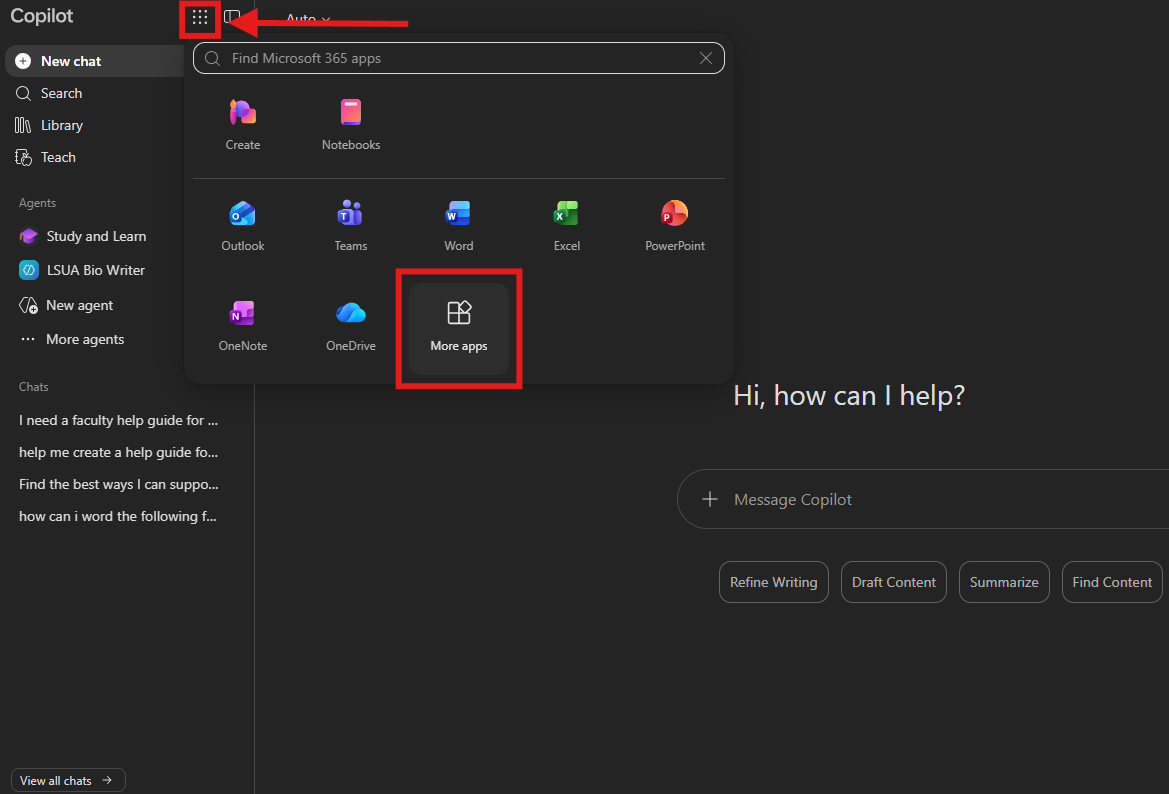Click the Study and Learn graduation cap icon

tap(28, 236)
